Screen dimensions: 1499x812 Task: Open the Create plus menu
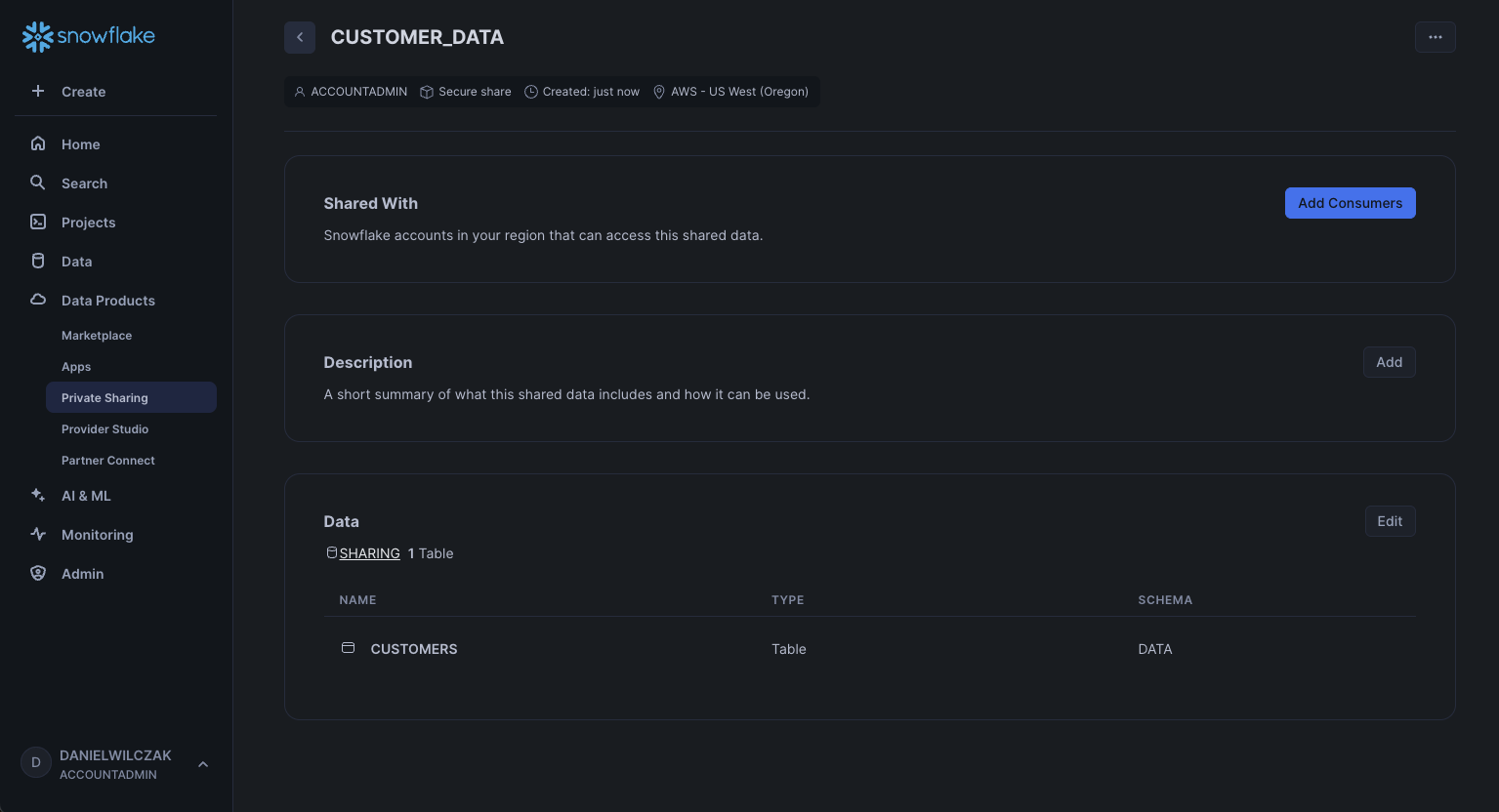click(x=38, y=91)
